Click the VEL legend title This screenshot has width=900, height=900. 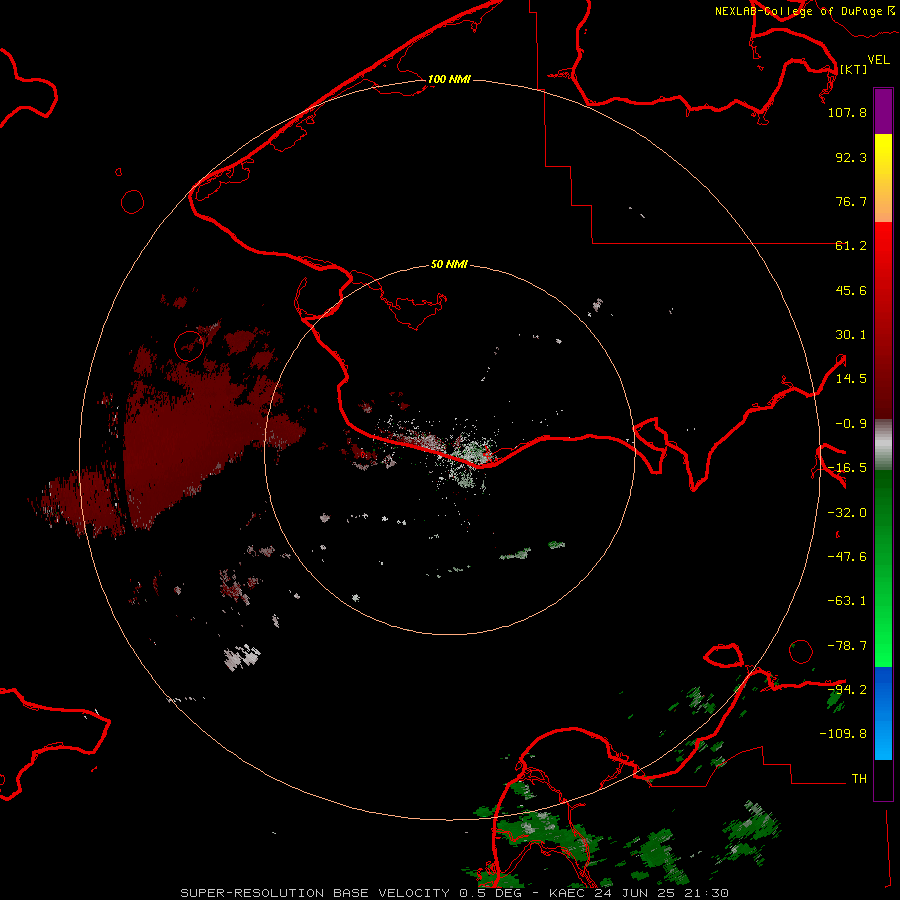point(879,60)
